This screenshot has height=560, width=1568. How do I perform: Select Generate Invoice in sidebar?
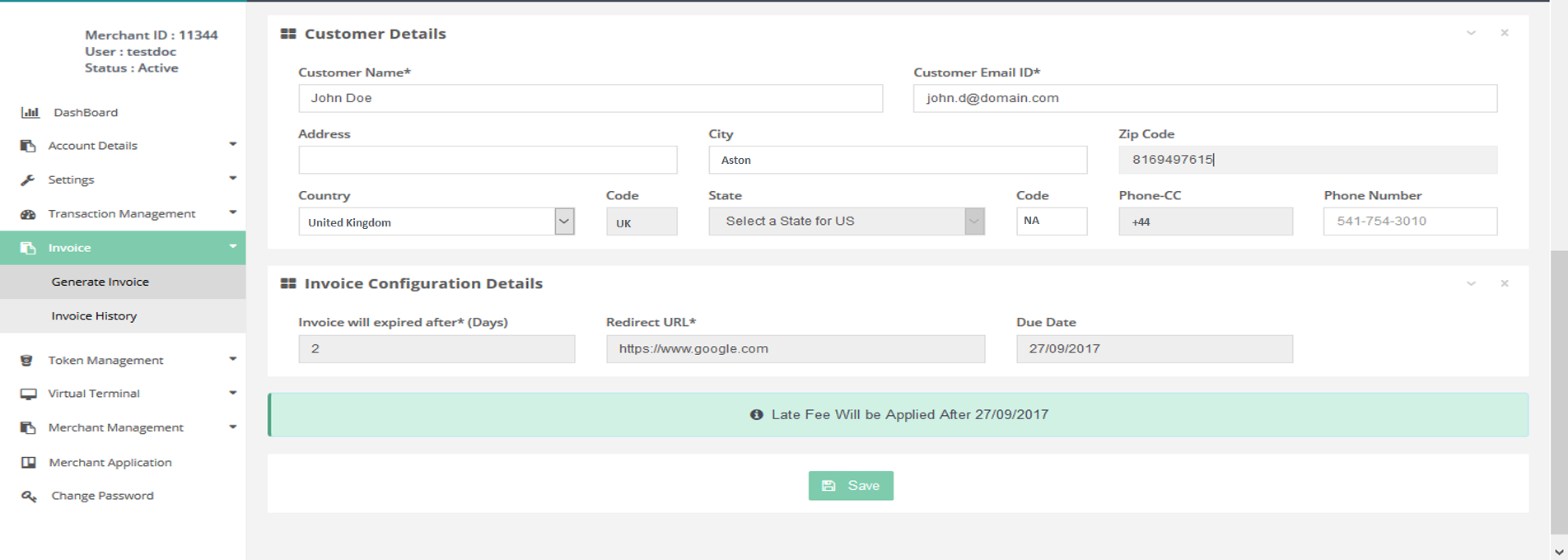click(x=100, y=282)
